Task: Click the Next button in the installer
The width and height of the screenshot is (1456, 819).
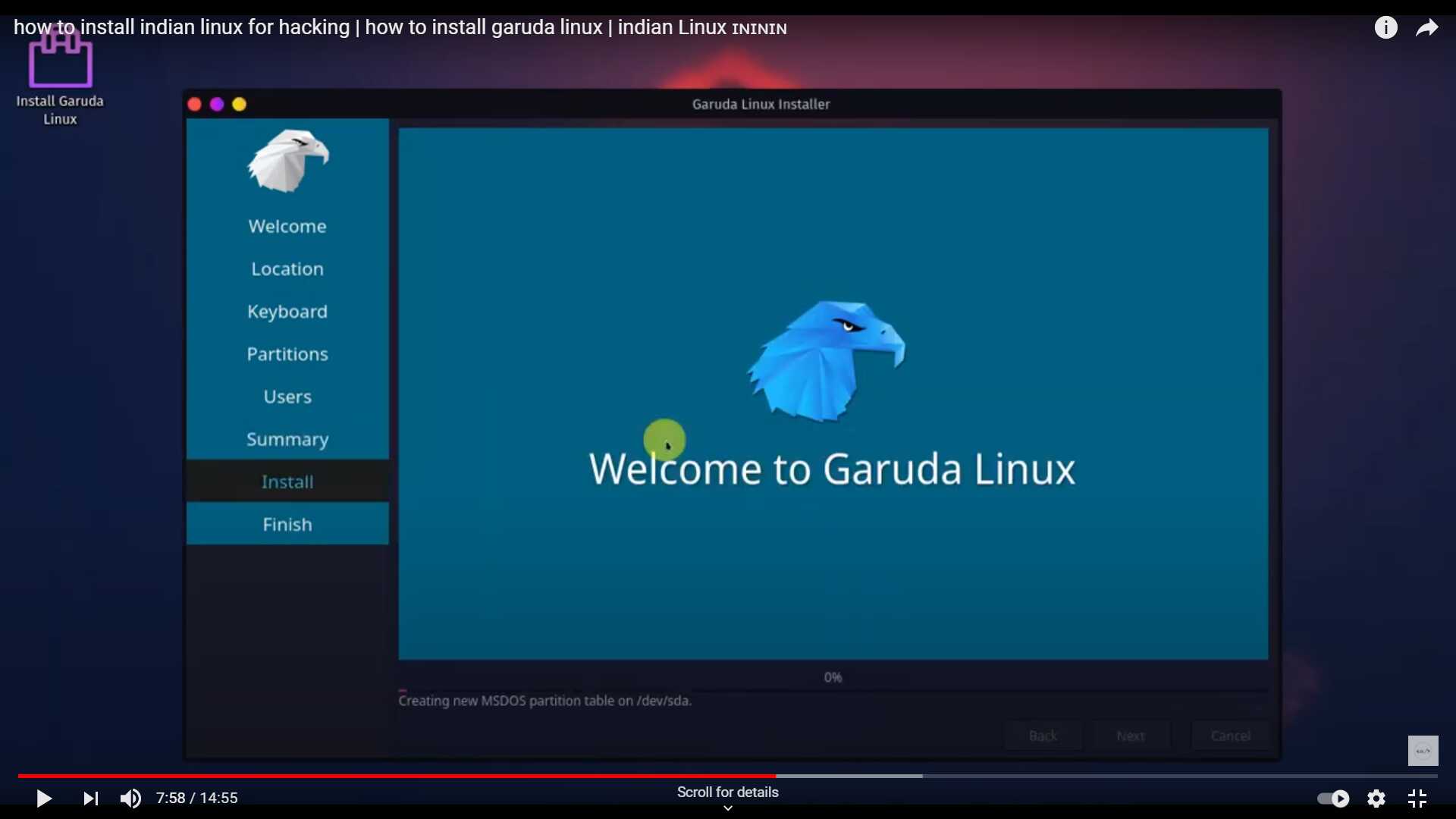Action: click(x=1130, y=735)
